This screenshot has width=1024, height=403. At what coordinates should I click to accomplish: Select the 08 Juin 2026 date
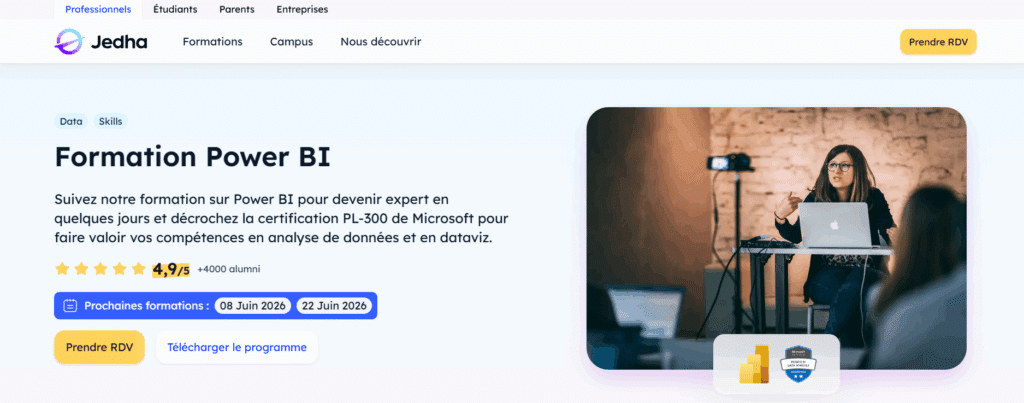[x=253, y=306]
